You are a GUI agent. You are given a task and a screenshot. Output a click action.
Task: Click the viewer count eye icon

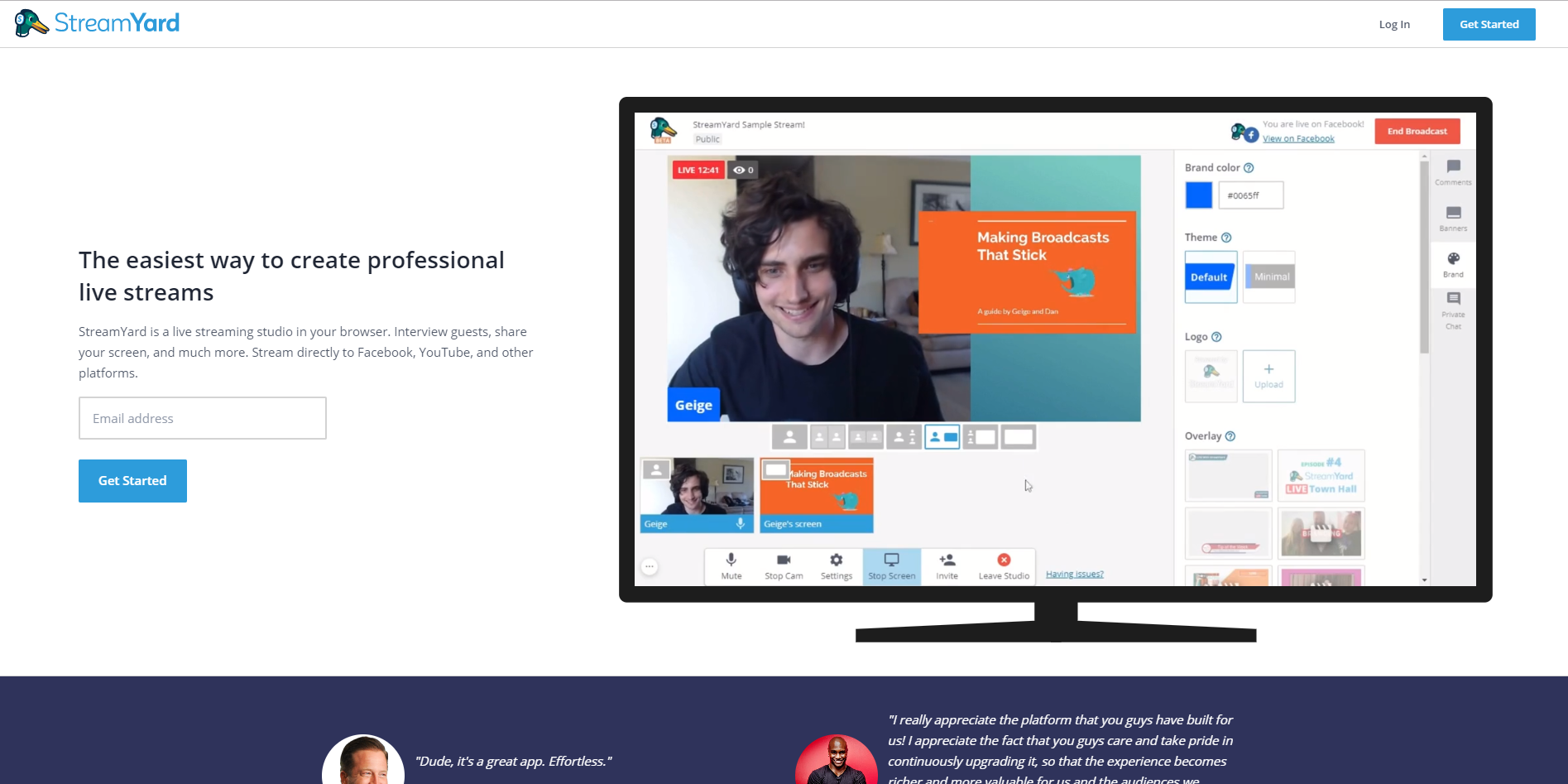pyautogui.click(x=738, y=170)
